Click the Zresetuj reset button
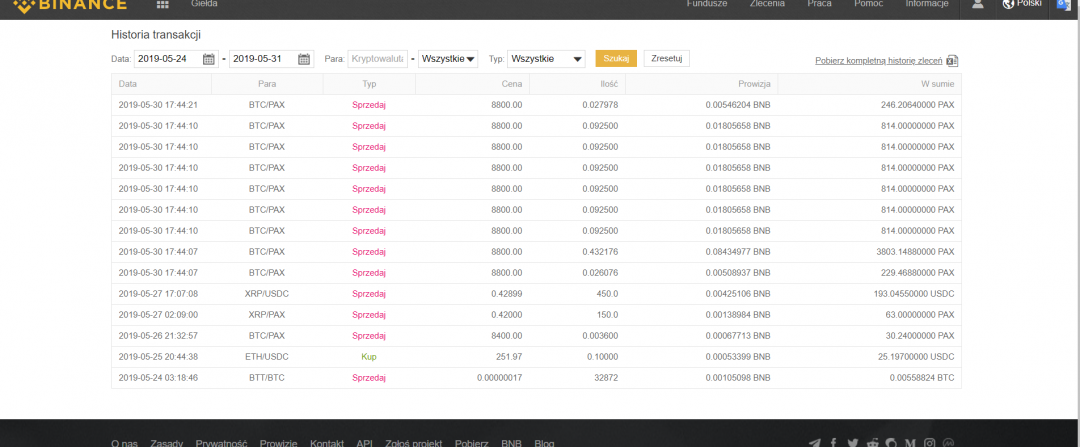 pyautogui.click(x=666, y=59)
